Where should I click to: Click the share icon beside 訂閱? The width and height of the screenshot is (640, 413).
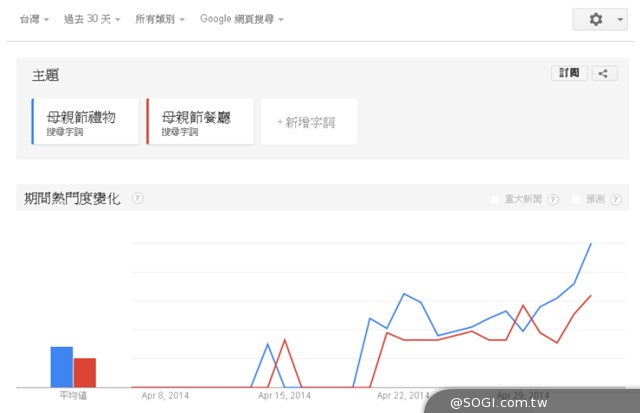point(603,73)
